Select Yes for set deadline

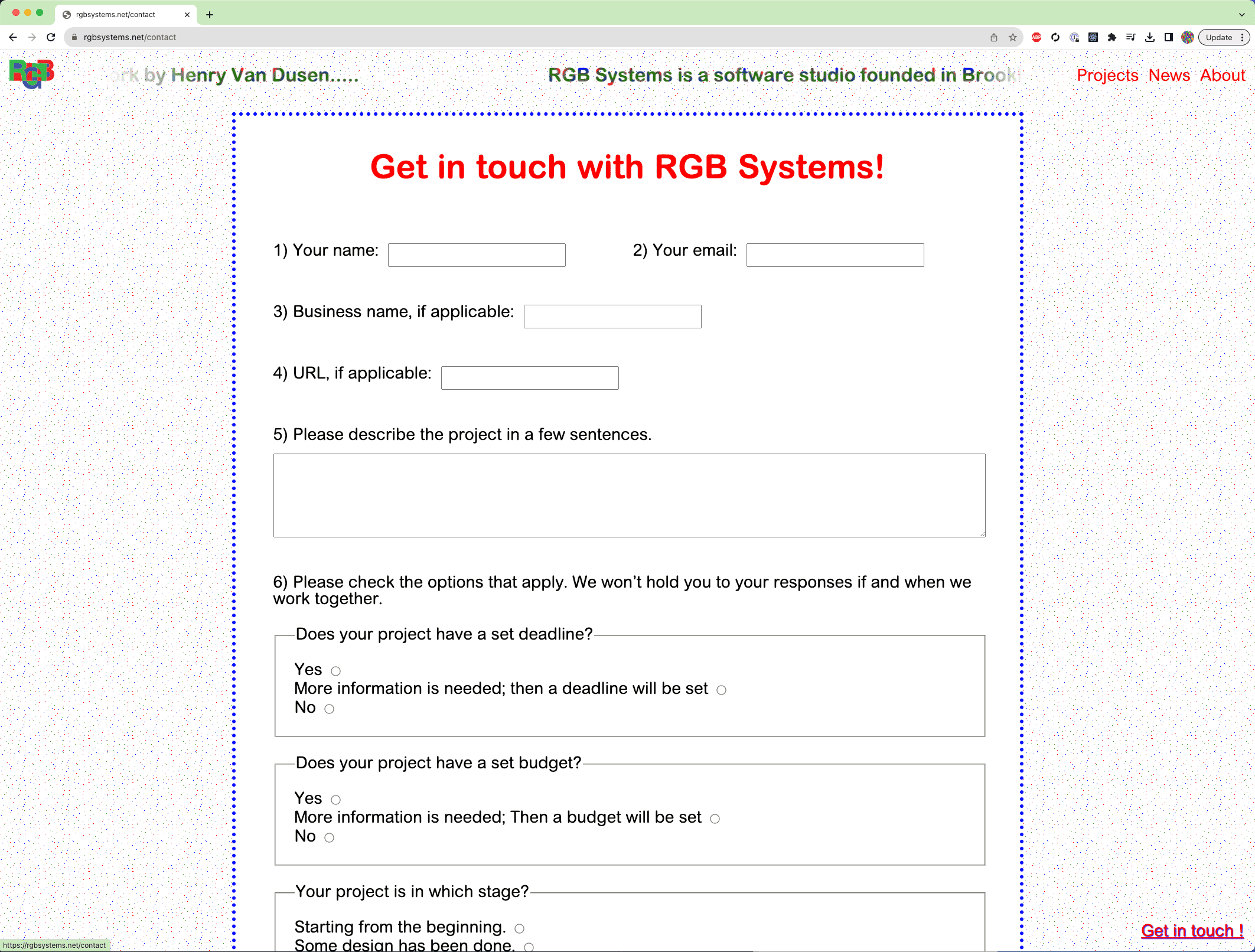coord(335,671)
